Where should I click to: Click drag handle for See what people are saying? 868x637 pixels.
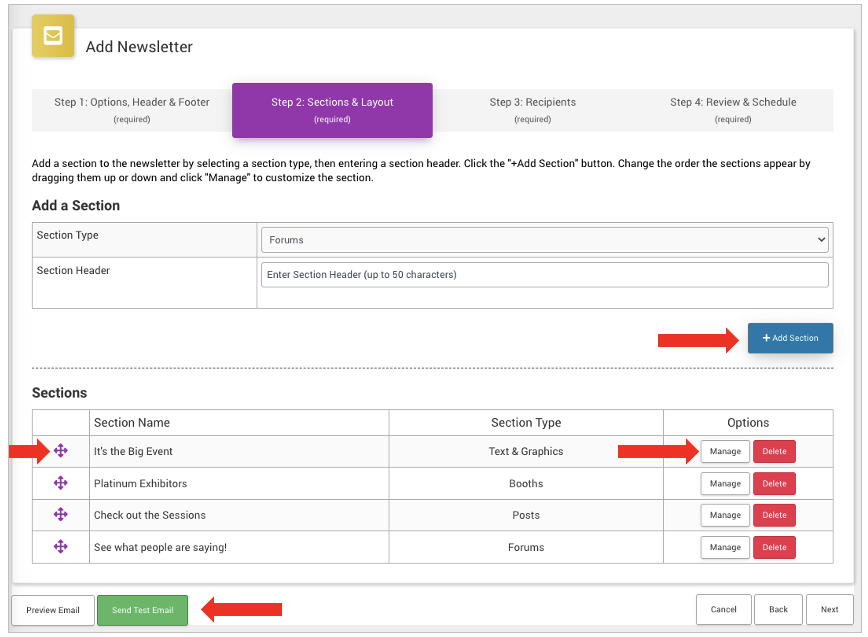(x=61, y=547)
